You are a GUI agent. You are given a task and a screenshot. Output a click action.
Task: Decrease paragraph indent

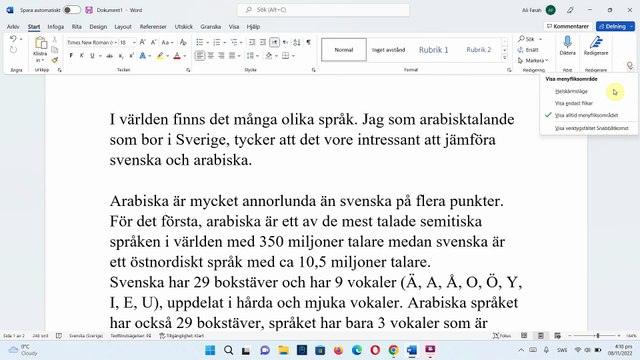pos(252,42)
